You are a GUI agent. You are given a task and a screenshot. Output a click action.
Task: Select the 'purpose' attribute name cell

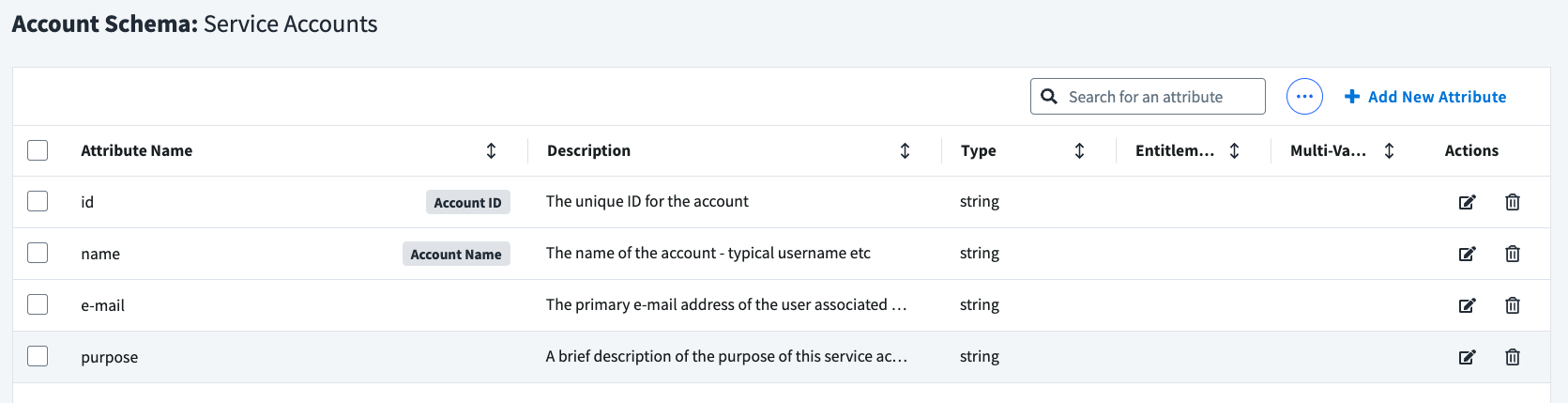[x=109, y=357]
